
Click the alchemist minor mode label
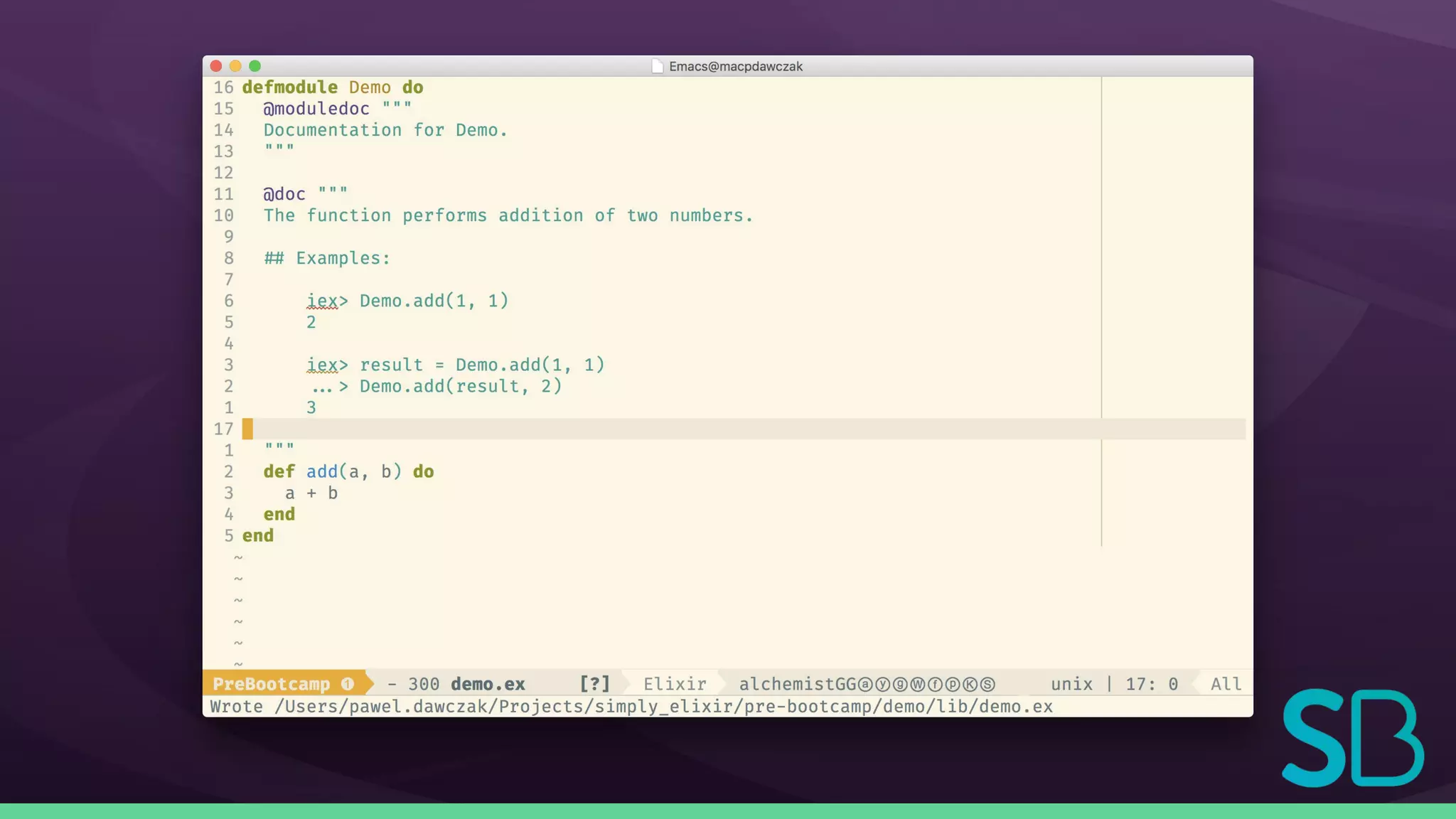click(x=786, y=684)
